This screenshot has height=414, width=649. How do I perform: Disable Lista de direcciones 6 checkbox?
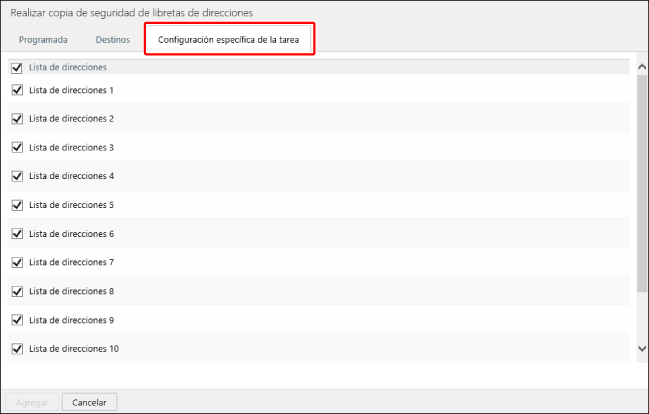coord(17,234)
